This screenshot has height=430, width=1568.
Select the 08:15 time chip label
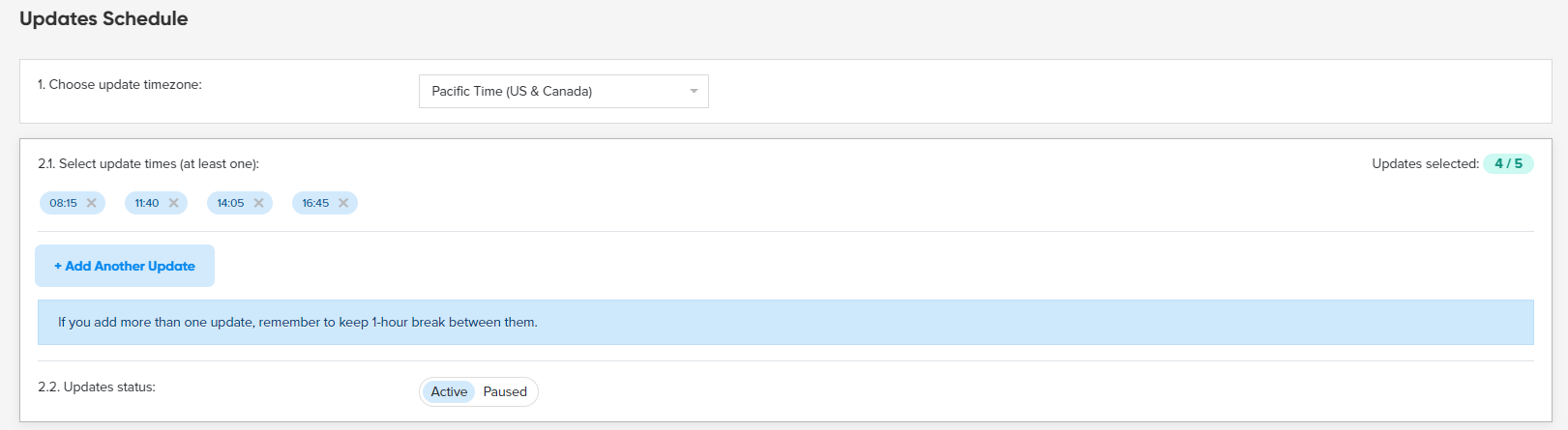pyautogui.click(x=63, y=203)
